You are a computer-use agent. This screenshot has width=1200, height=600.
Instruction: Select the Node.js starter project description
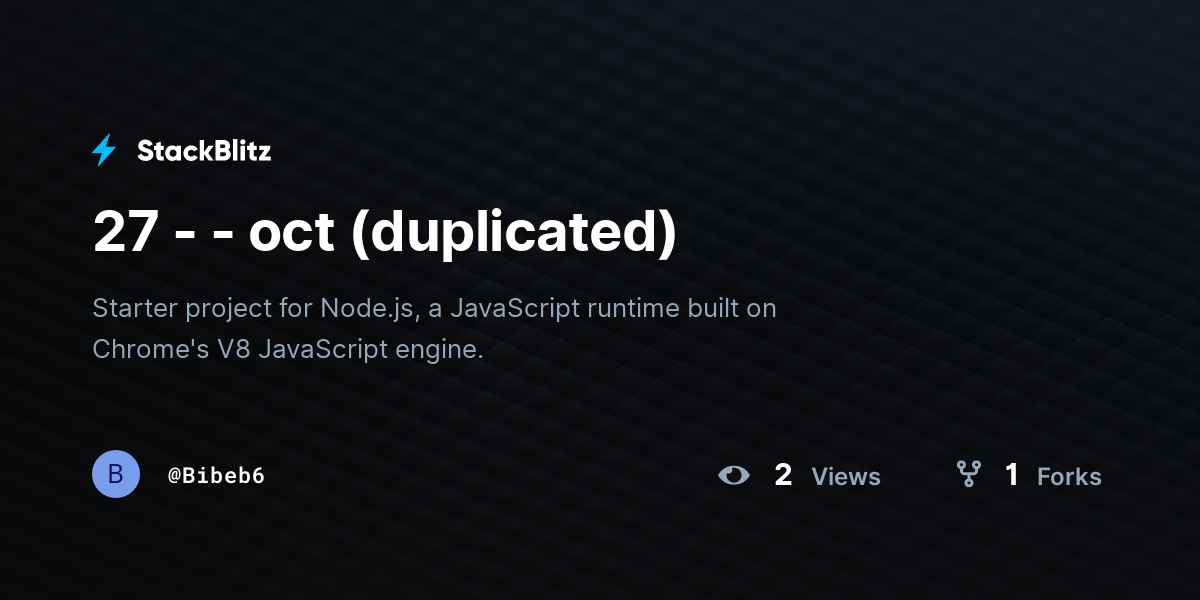click(434, 329)
